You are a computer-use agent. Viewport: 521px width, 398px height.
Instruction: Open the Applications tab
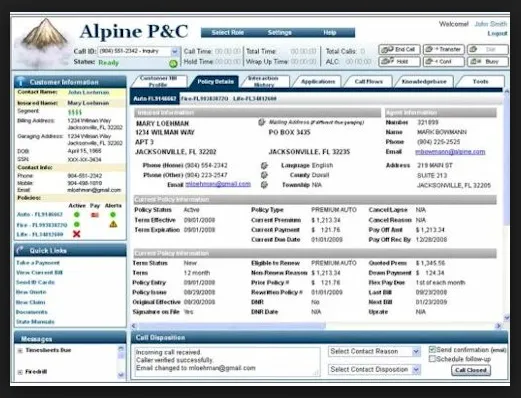pos(317,82)
